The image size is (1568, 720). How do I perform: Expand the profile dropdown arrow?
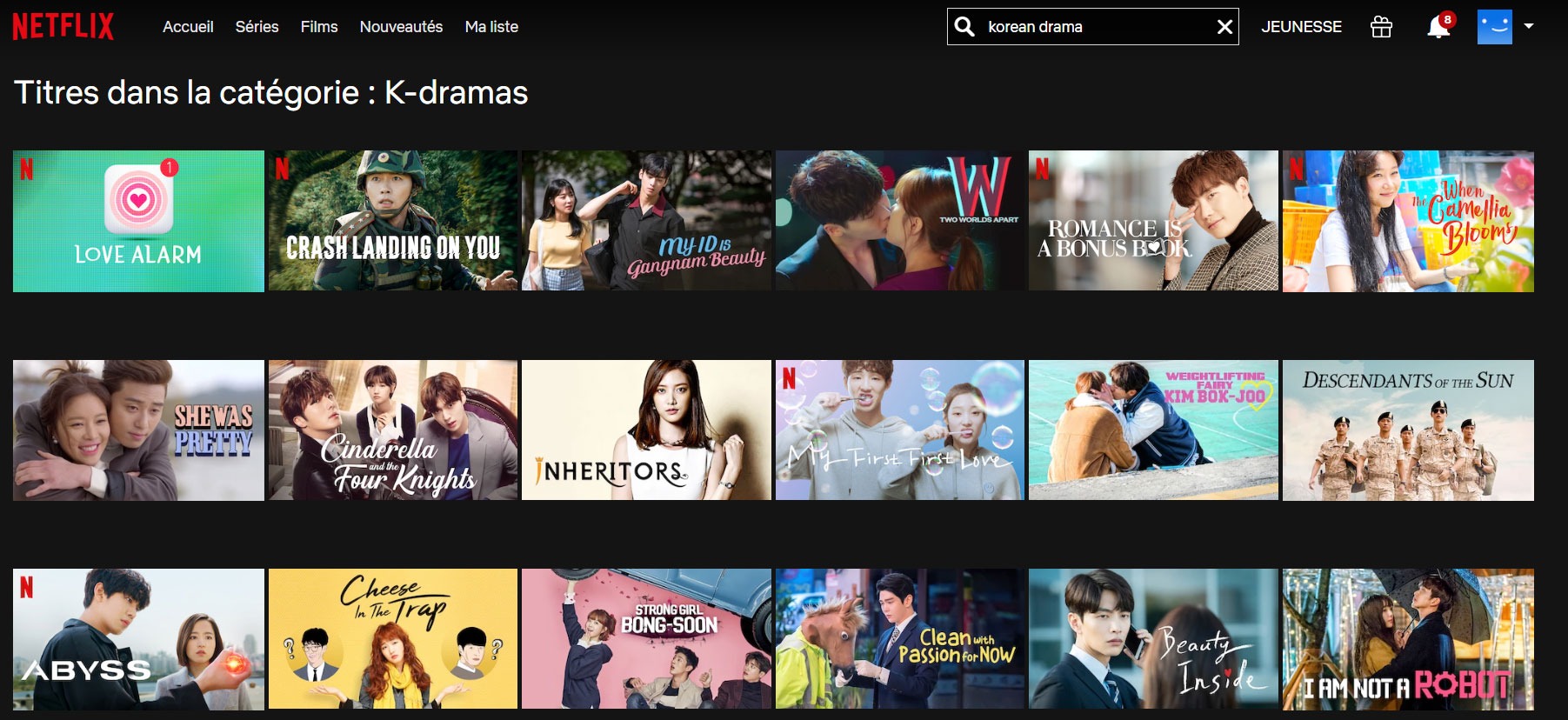(1529, 26)
